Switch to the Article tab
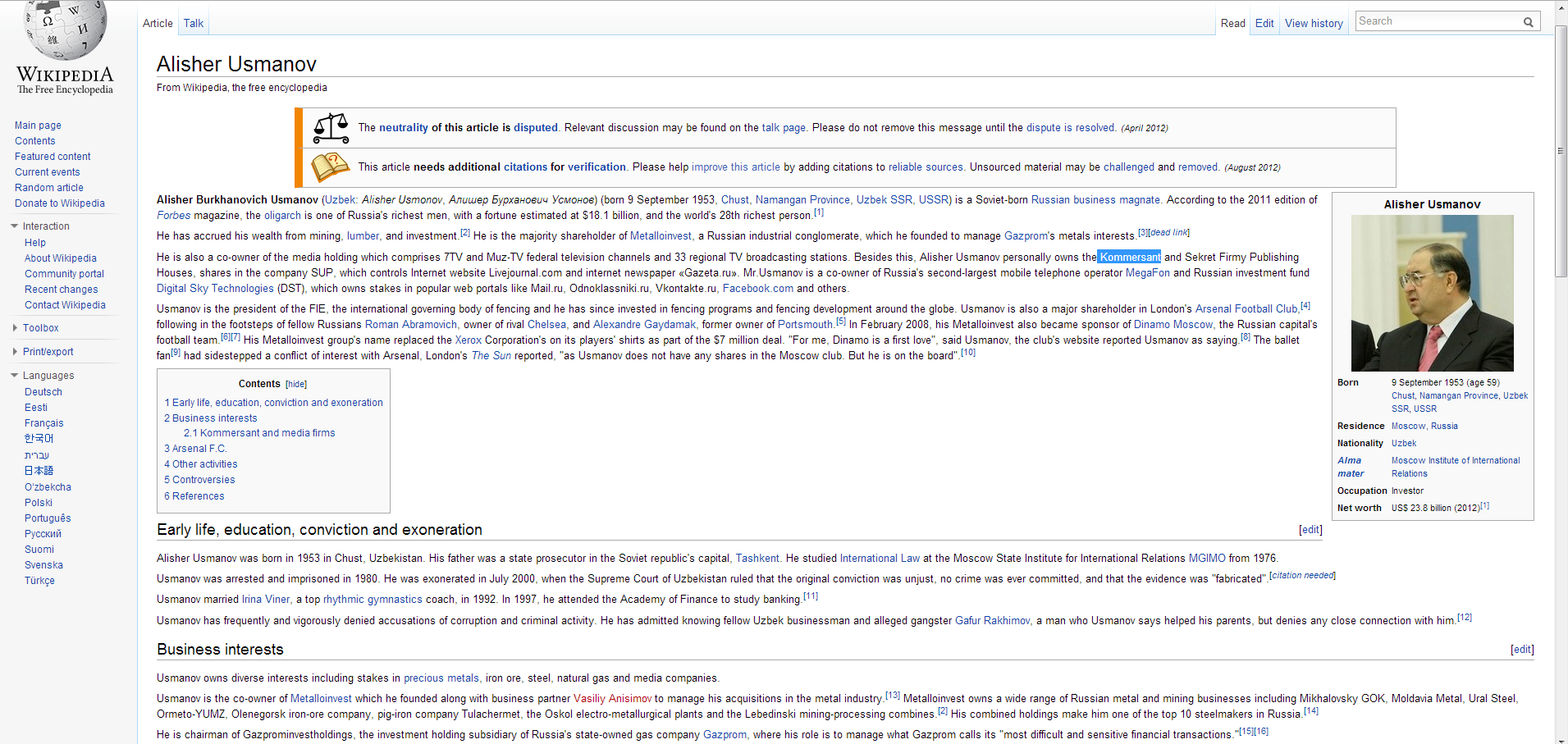Screen dimensions: 1568x744 (158, 23)
